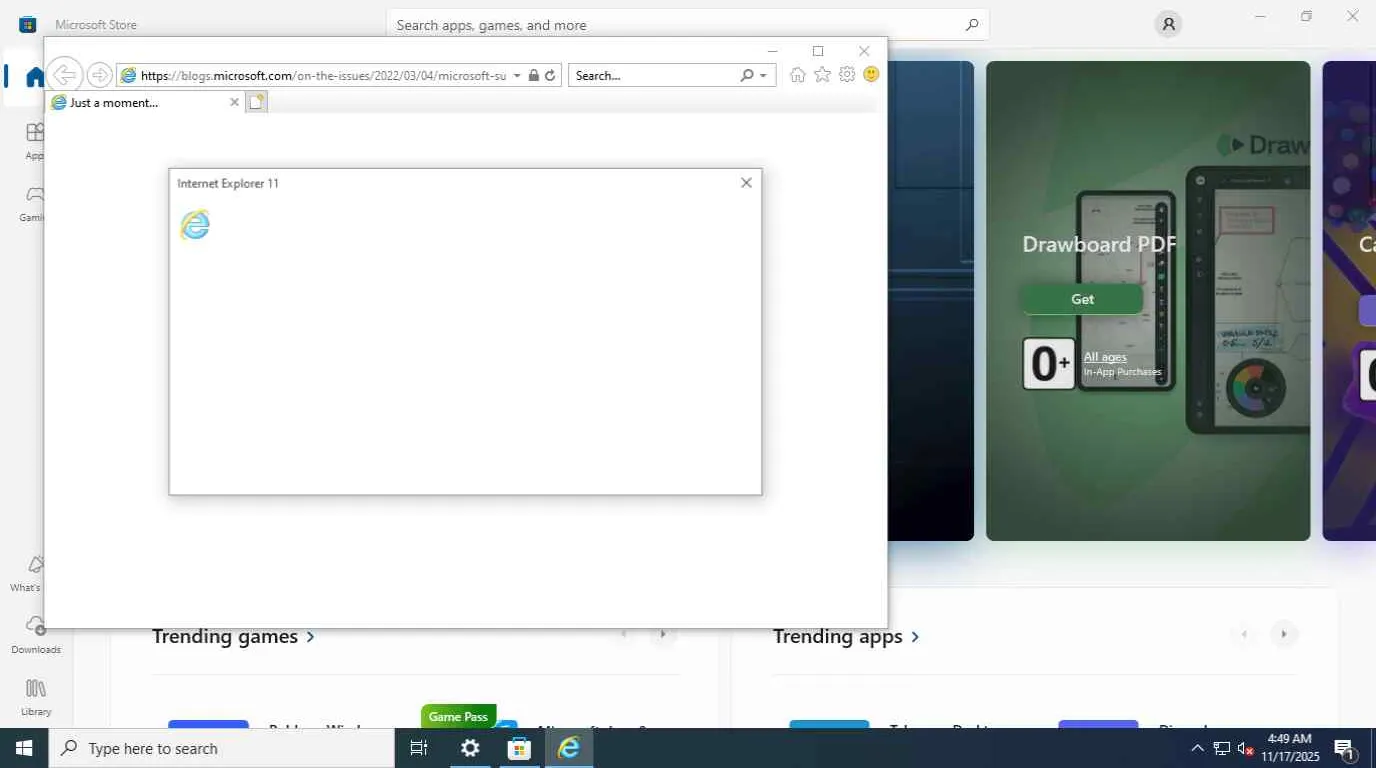Screen dimensions: 1376x768
Task: Click the "Drawboard PDF" title text
Action: point(1099,244)
